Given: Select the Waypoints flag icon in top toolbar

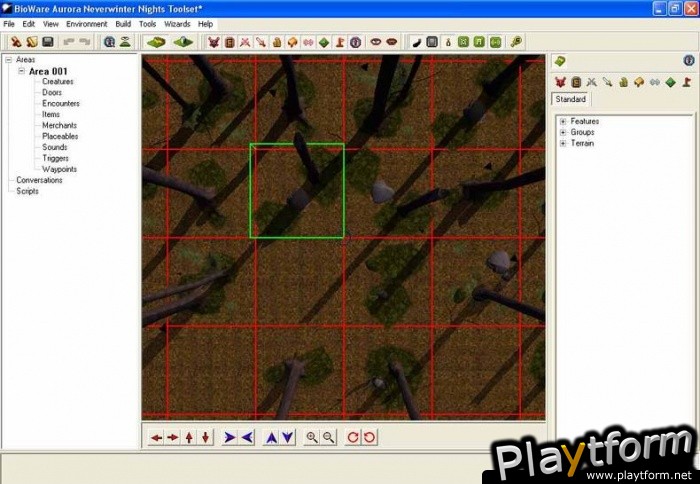Looking at the screenshot, I should (x=340, y=42).
